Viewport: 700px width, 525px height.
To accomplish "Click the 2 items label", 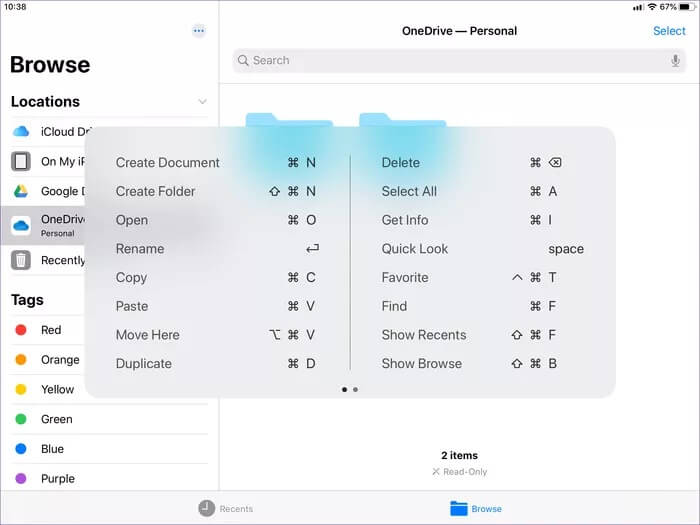I will click(x=459, y=455).
